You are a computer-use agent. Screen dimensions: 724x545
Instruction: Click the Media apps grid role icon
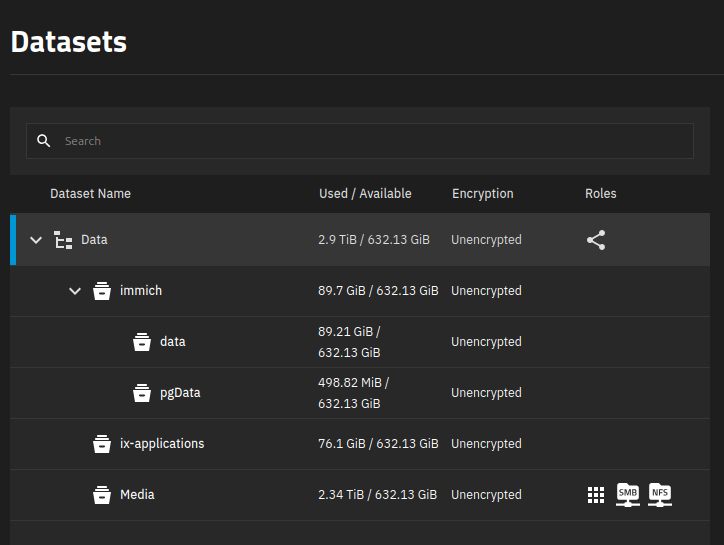(596, 495)
